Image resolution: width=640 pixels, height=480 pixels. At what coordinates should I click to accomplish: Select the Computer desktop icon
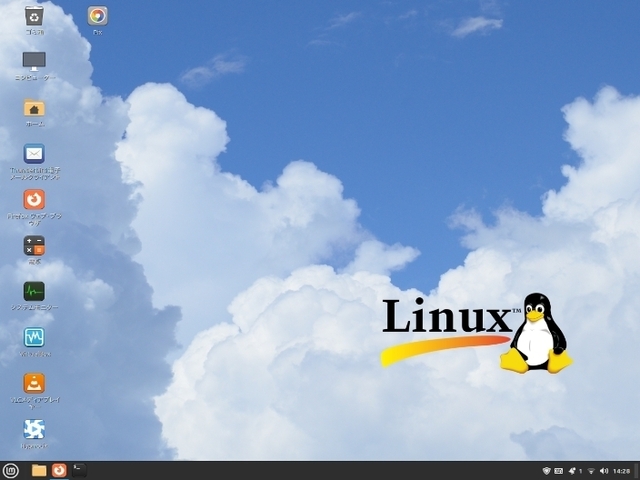[34, 62]
